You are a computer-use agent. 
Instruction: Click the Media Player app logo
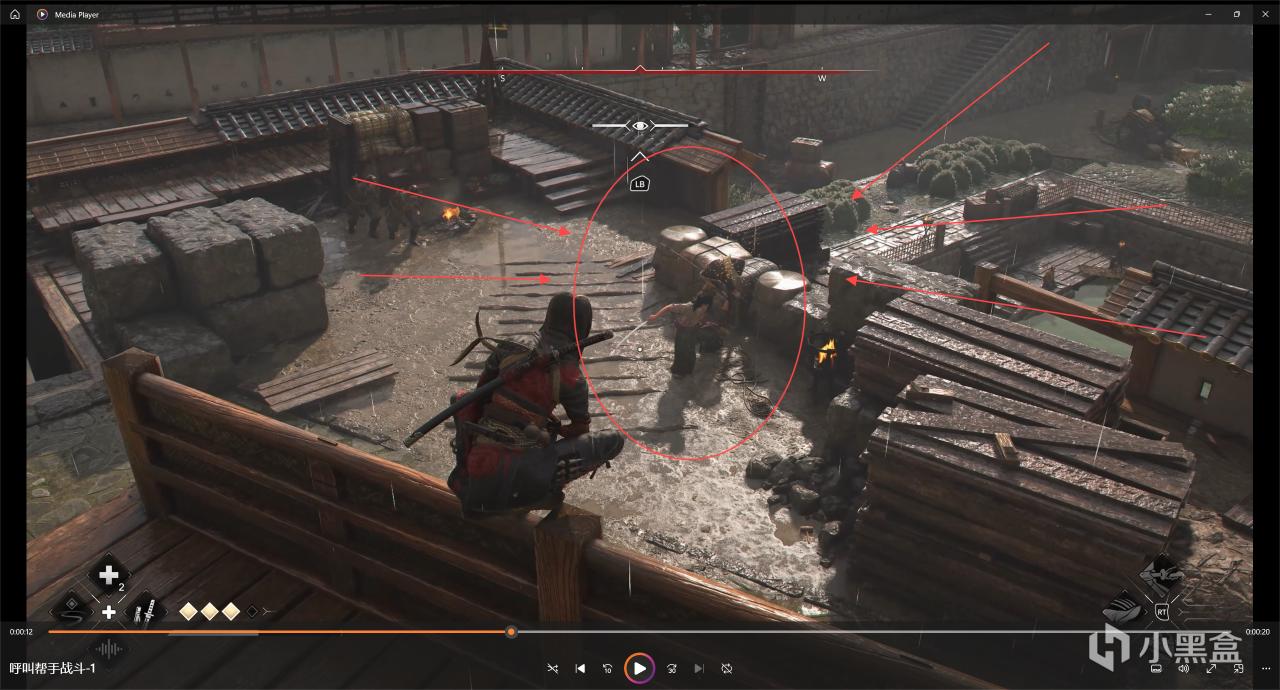pyautogui.click(x=42, y=14)
